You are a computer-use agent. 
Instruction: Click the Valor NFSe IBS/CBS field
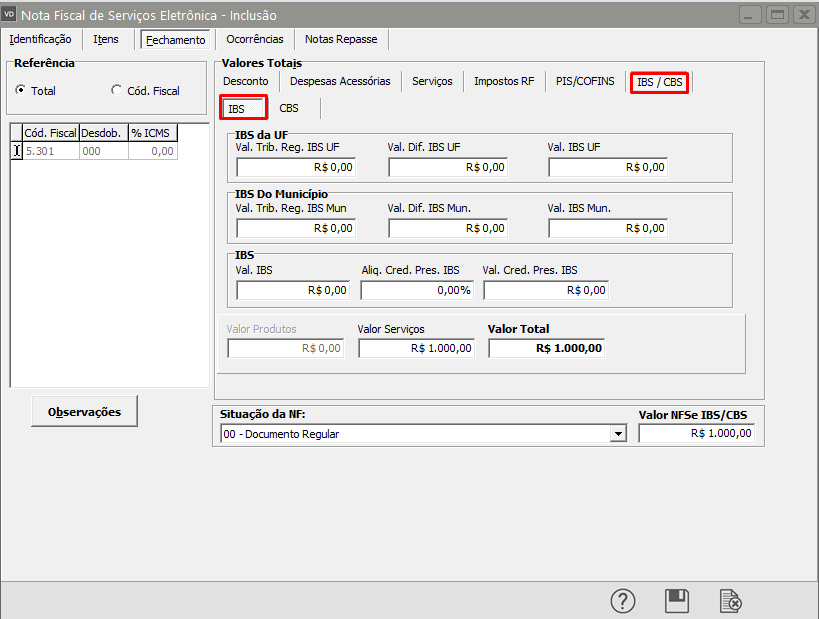click(x=696, y=434)
